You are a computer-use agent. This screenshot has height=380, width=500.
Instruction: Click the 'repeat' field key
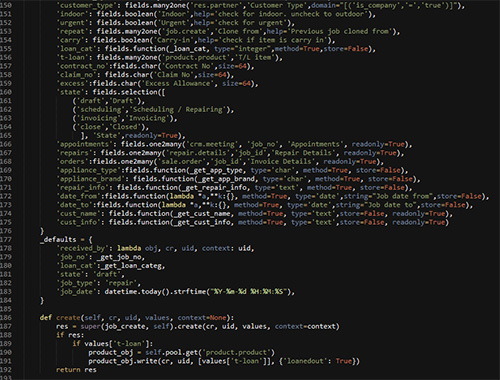click(x=74, y=32)
